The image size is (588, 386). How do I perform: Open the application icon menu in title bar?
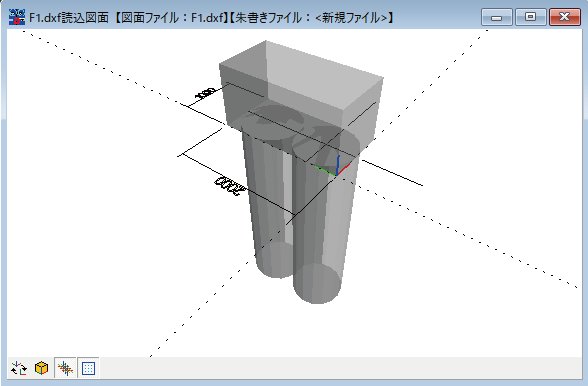coord(17,17)
